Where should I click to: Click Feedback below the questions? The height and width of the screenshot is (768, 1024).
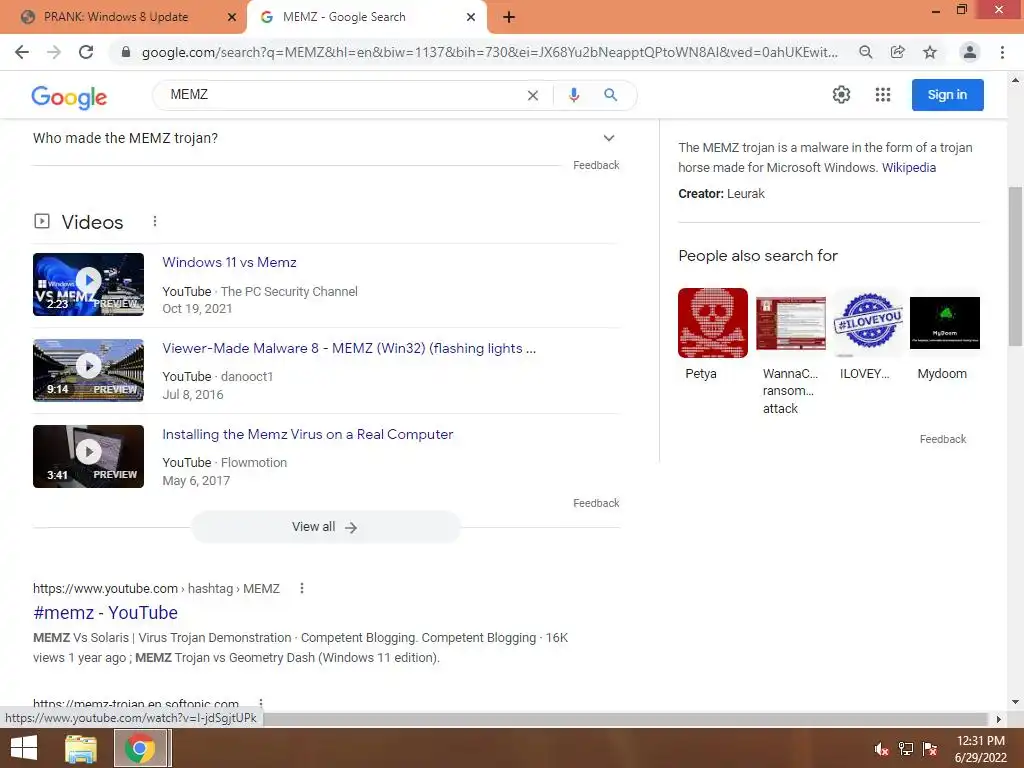coord(596,165)
